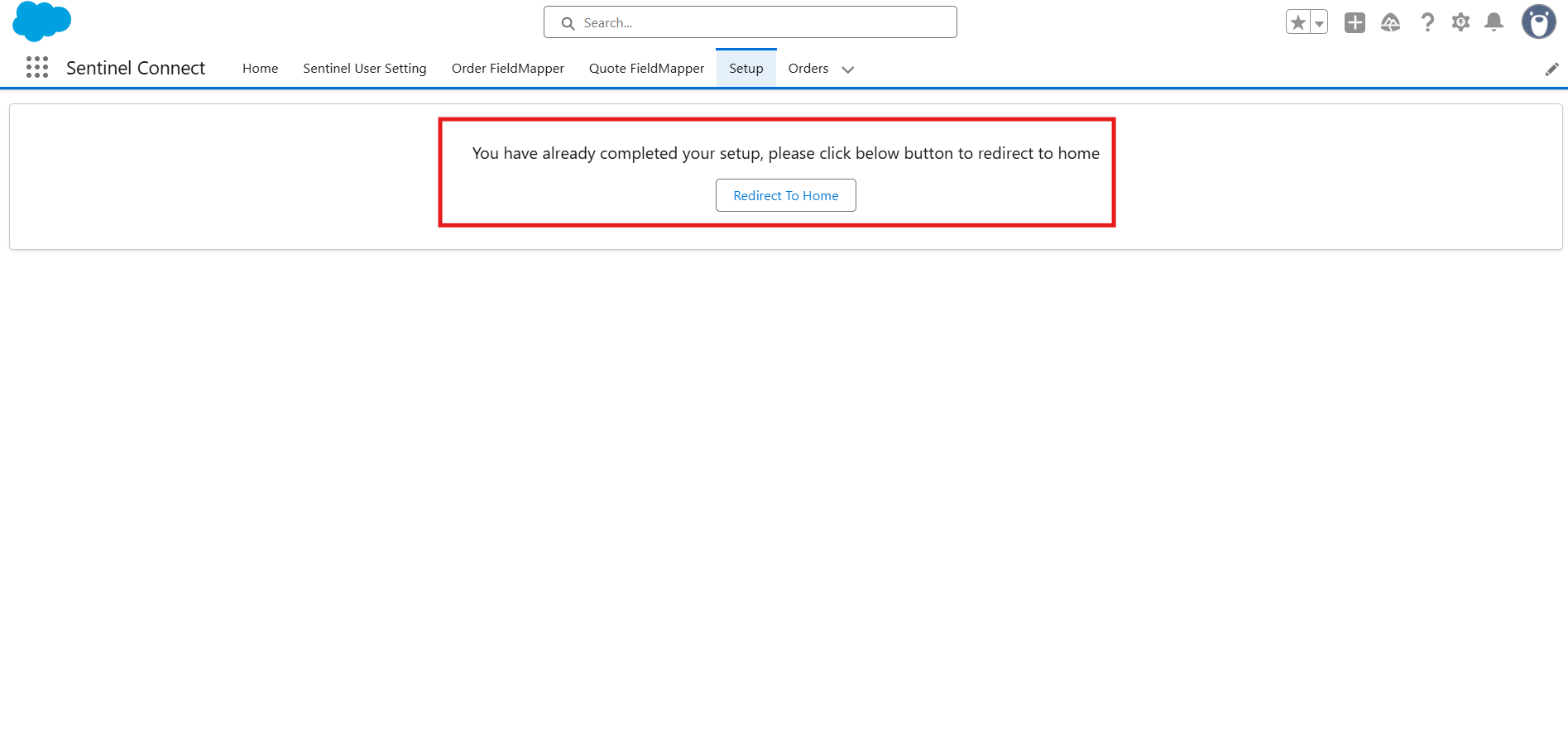Click the pencil icon to edit navigation
Viewport: 1568px width, 747px height.
(x=1551, y=69)
